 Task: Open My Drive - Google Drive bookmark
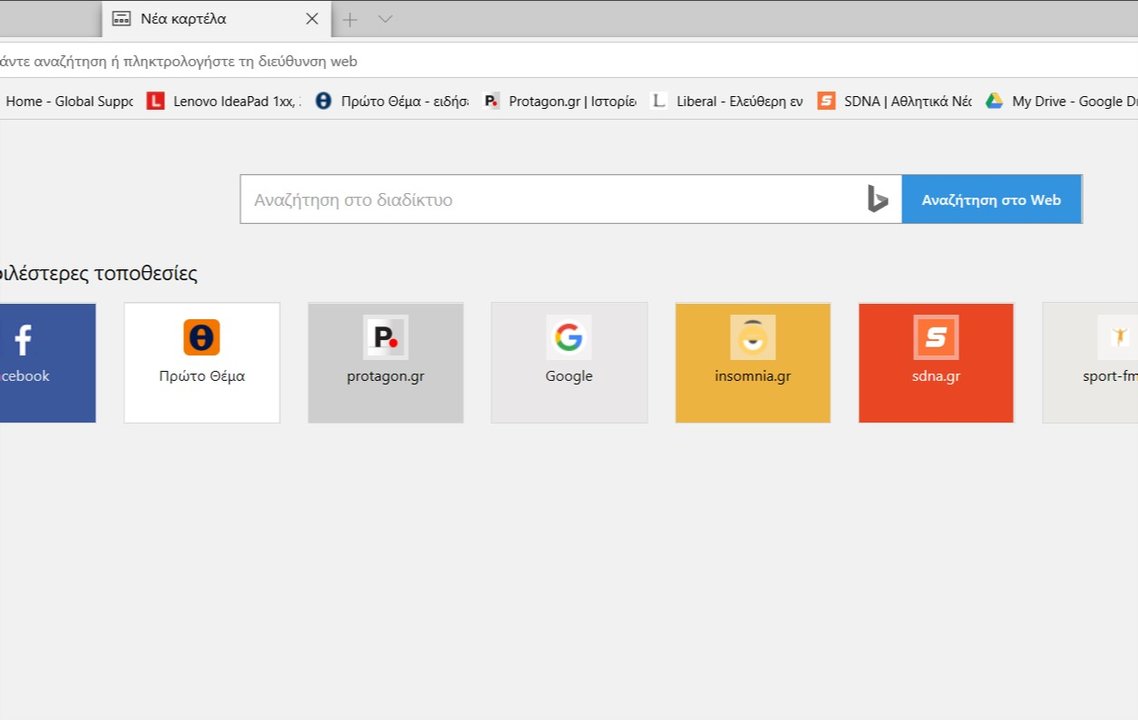1061,102
